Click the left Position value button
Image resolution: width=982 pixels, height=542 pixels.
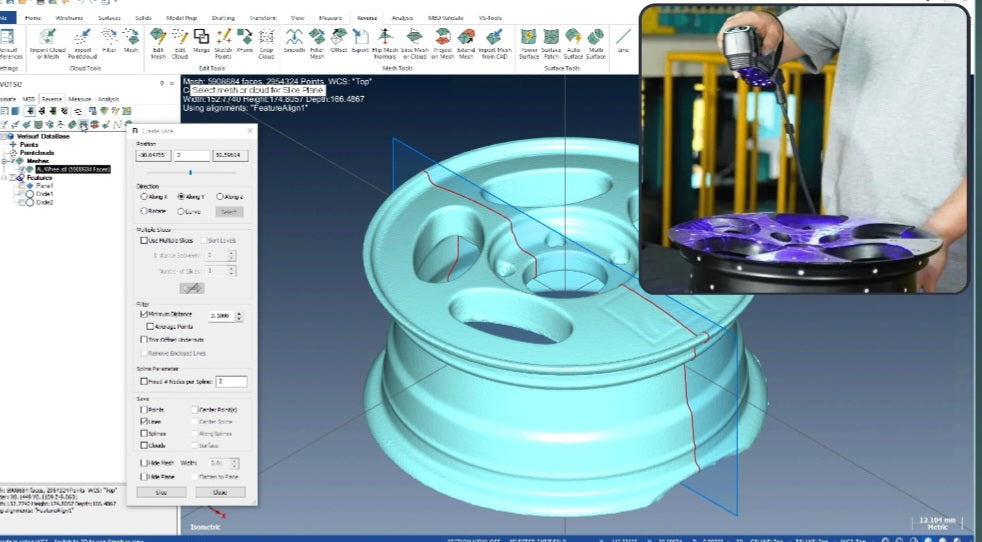(x=153, y=155)
